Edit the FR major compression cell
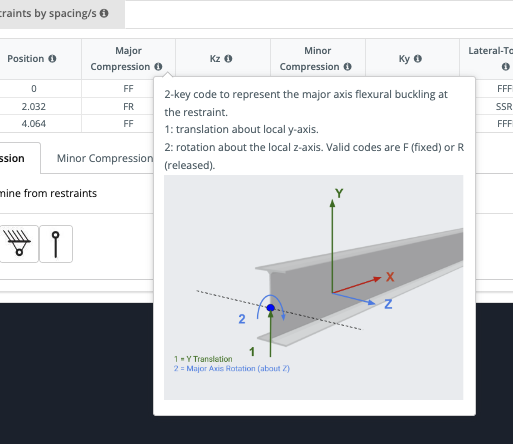Viewport: 513px width, 444px height. click(x=128, y=106)
